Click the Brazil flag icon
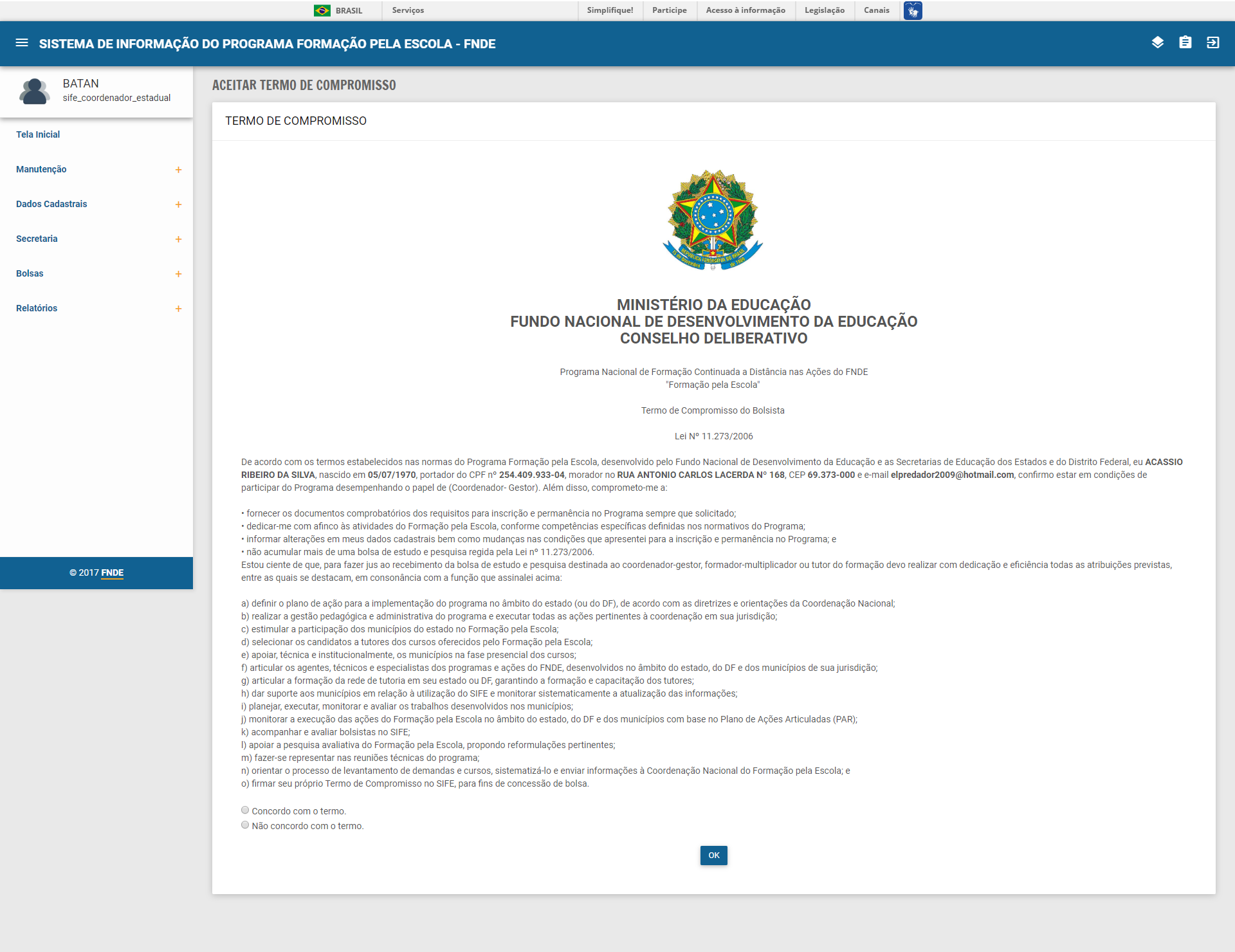Image resolution: width=1235 pixels, height=952 pixels. click(x=322, y=10)
